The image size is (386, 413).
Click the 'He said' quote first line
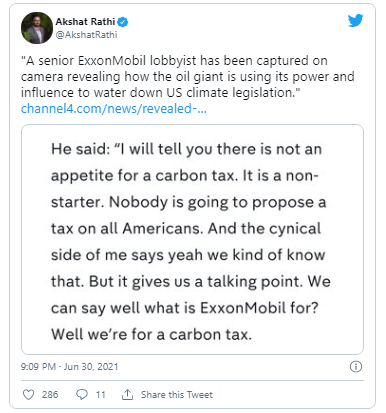point(186,149)
